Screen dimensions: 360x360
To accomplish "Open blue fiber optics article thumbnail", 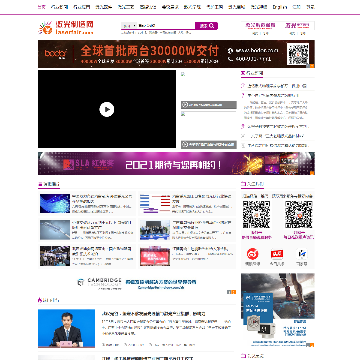I will pos(55,203).
